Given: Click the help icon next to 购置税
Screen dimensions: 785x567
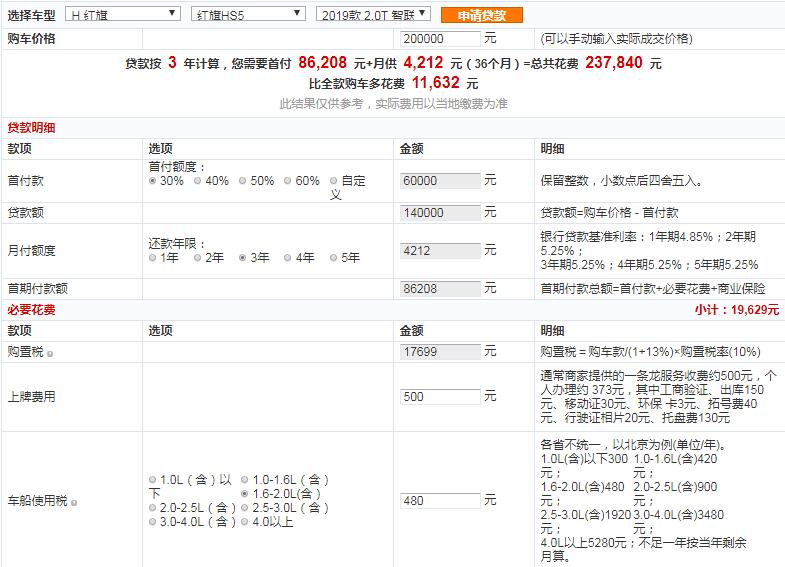Looking at the screenshot, I should click(x=50, y=354).
